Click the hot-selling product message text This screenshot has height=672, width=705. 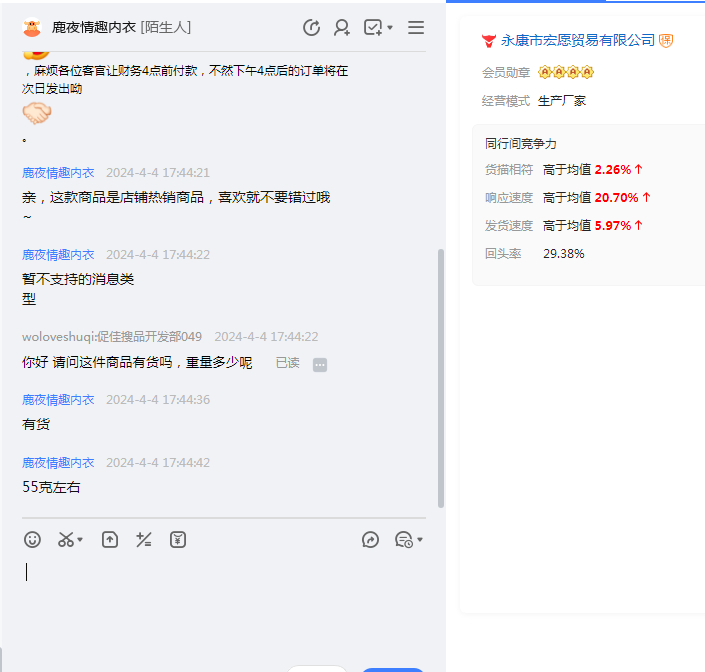(x=176, y=206)
